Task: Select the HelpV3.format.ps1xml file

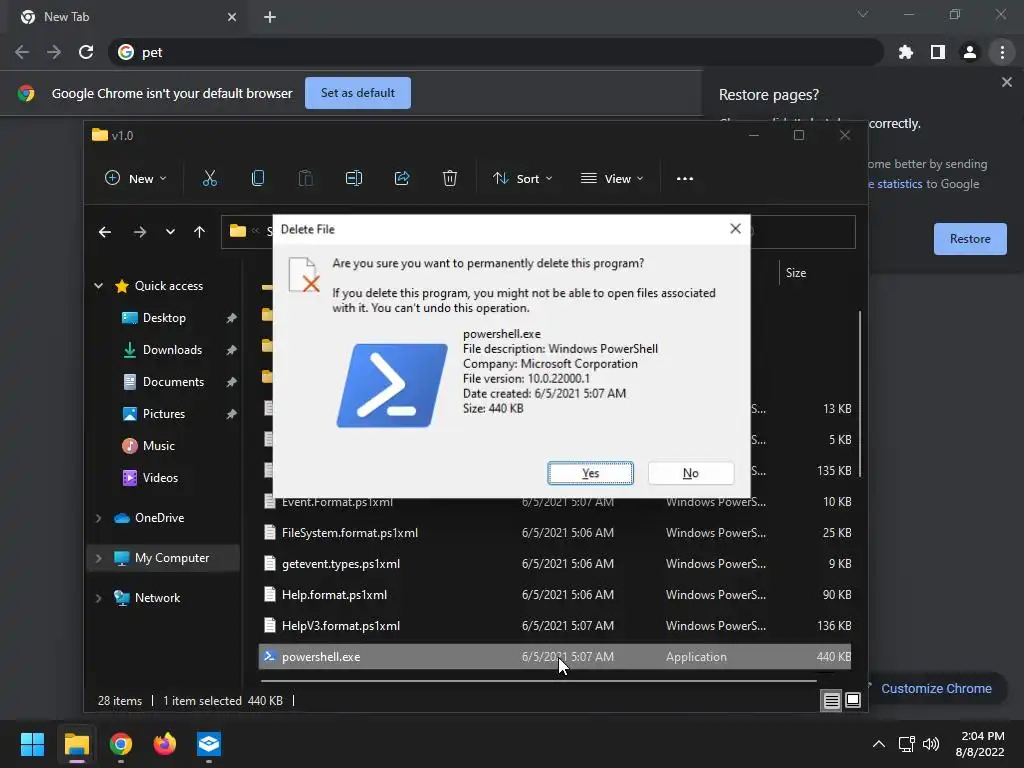Action: pyautogui.click(x=555, y=626)
